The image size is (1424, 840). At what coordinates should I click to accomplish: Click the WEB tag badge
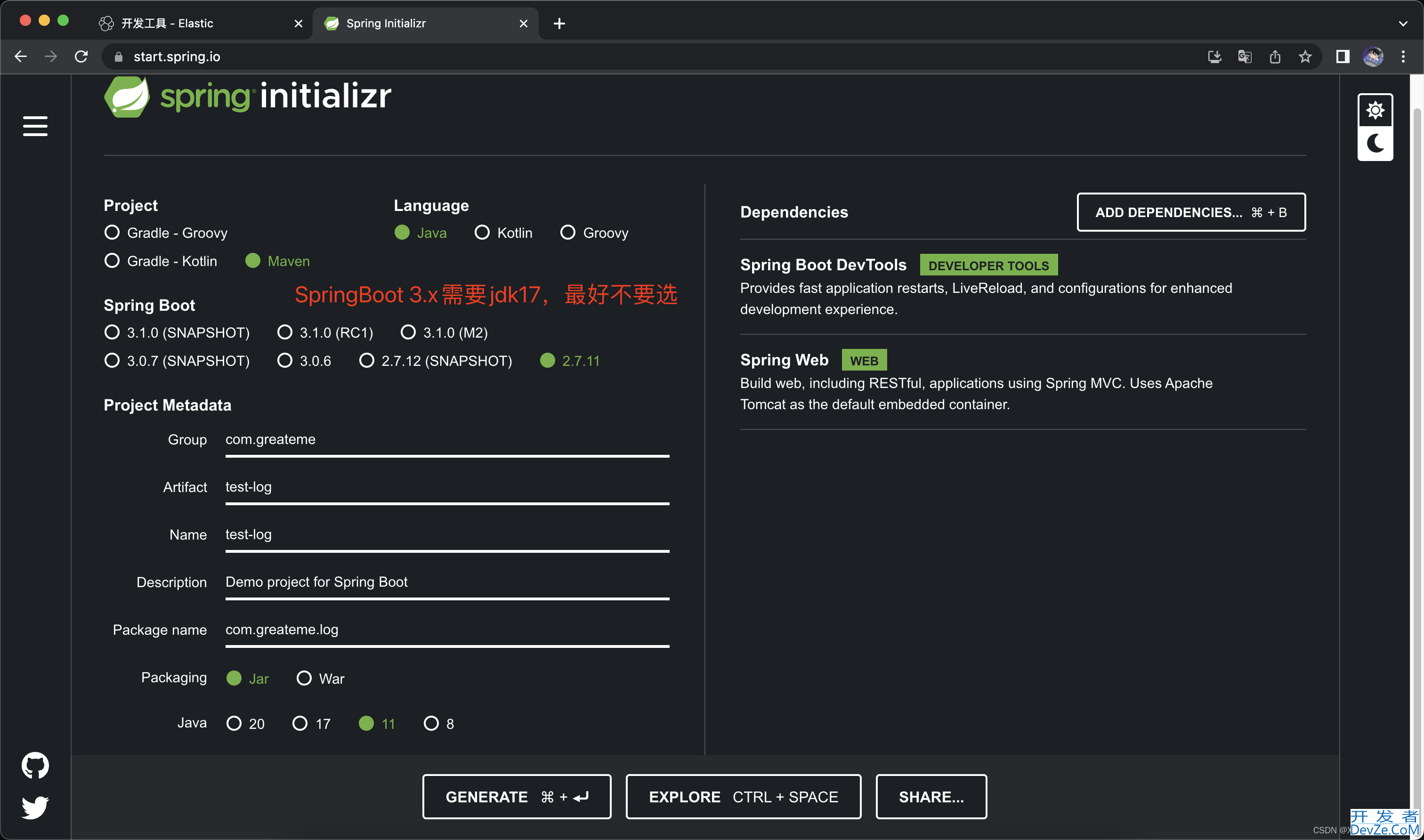point(864,361)
